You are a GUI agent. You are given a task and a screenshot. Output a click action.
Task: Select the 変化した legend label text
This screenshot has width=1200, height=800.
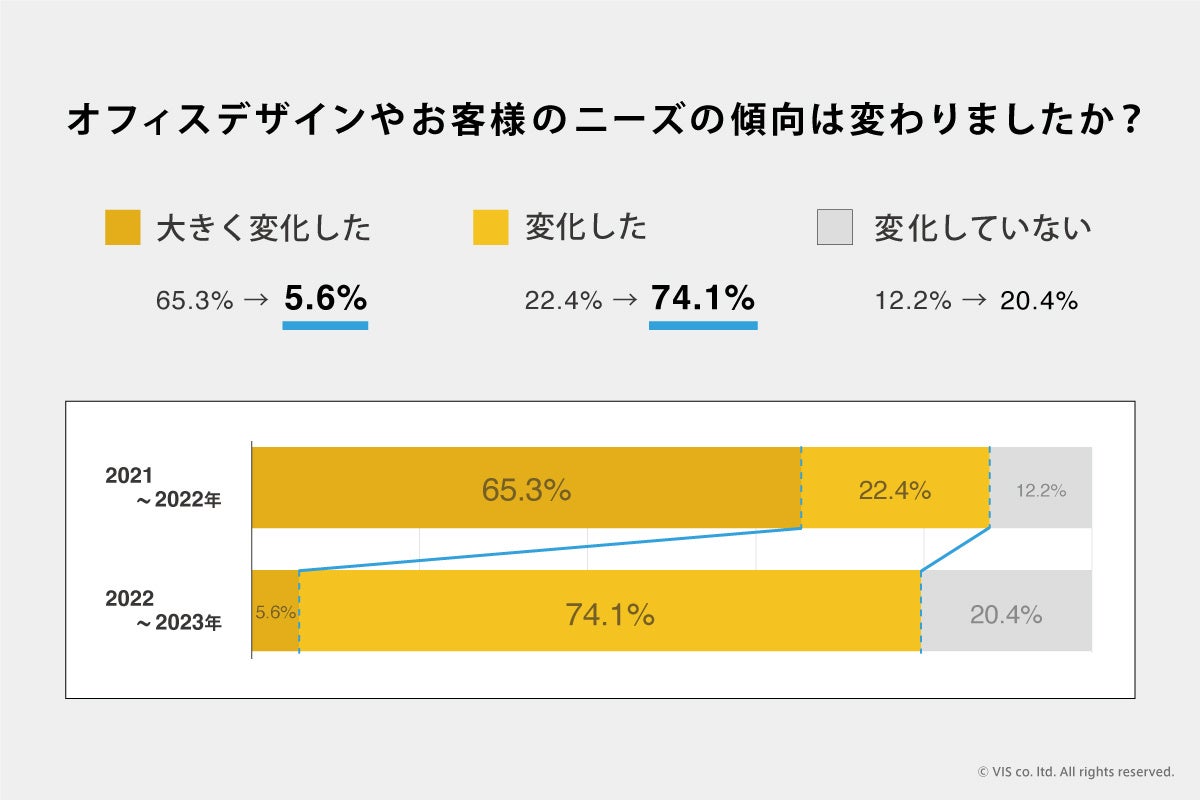point(586,228)
